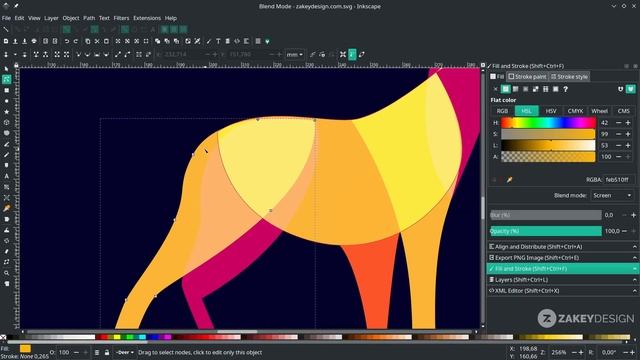Switch to RGB color mode
Viewport: 640px width, 360px height.
(502, 111)
